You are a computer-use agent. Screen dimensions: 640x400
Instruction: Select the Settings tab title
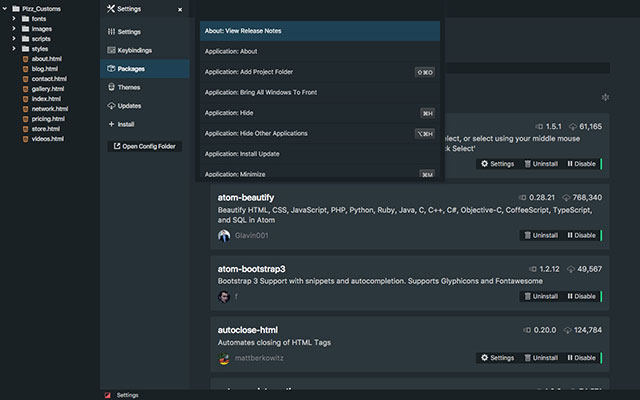[129, 9]
